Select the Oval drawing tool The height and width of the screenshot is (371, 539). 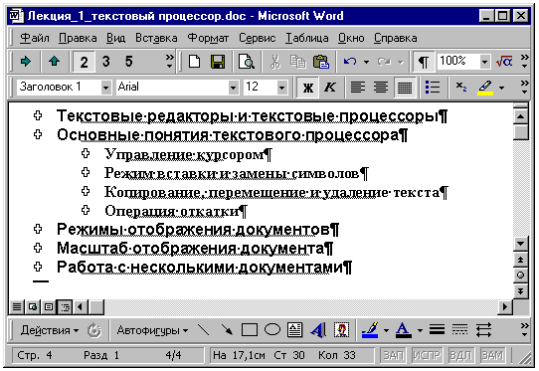click(272, 330)
